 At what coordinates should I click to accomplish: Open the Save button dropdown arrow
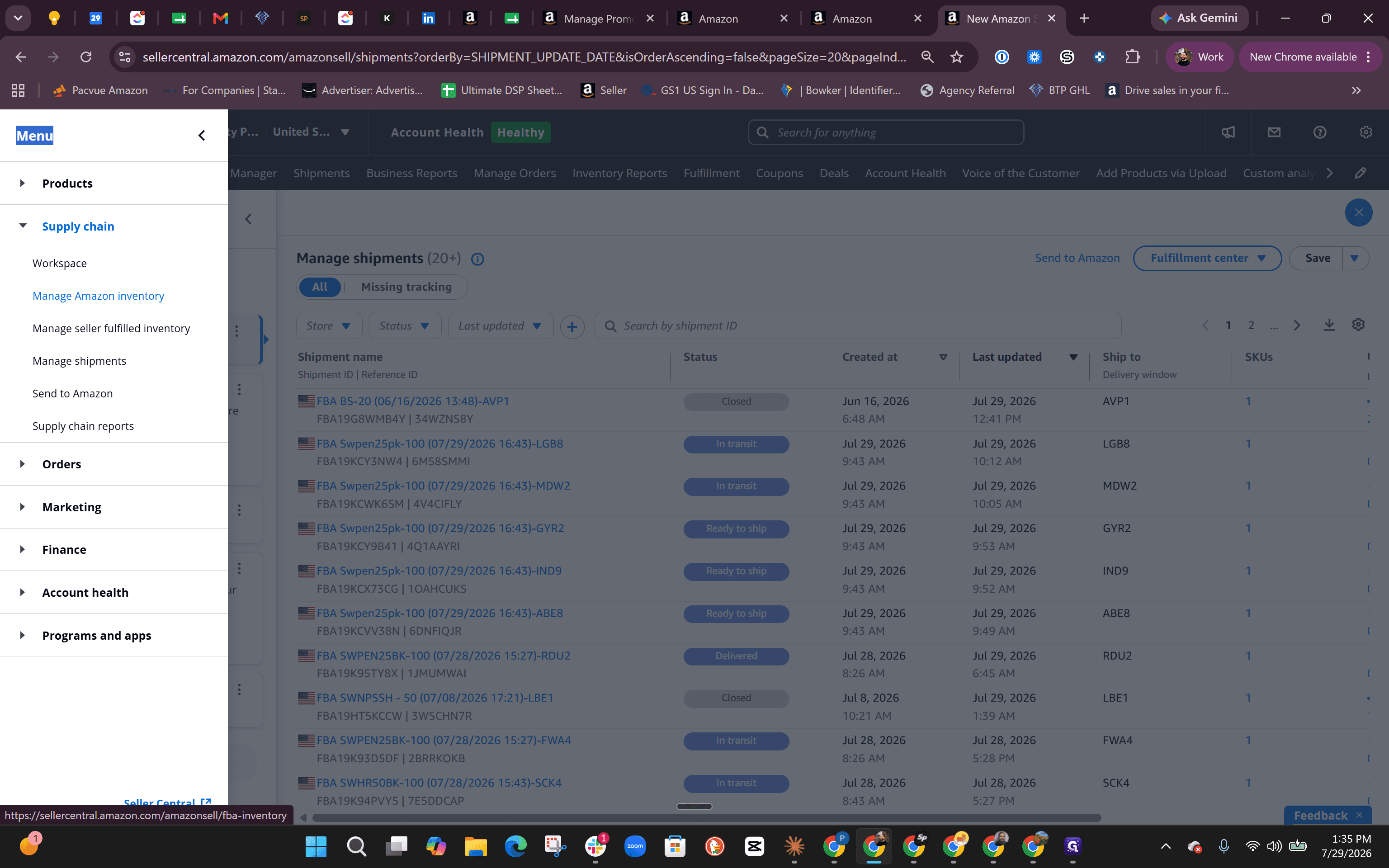coord(1355,258)
